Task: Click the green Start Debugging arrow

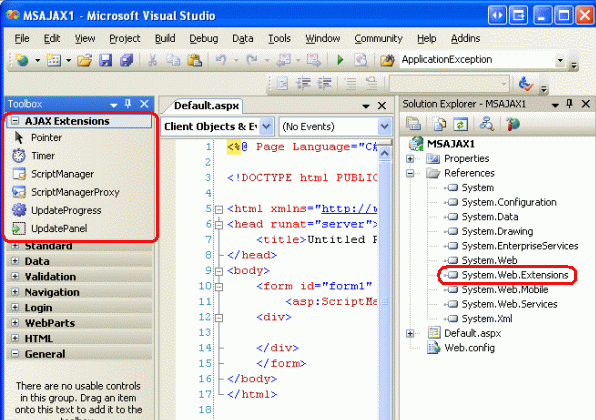Action: pos(340,60)
